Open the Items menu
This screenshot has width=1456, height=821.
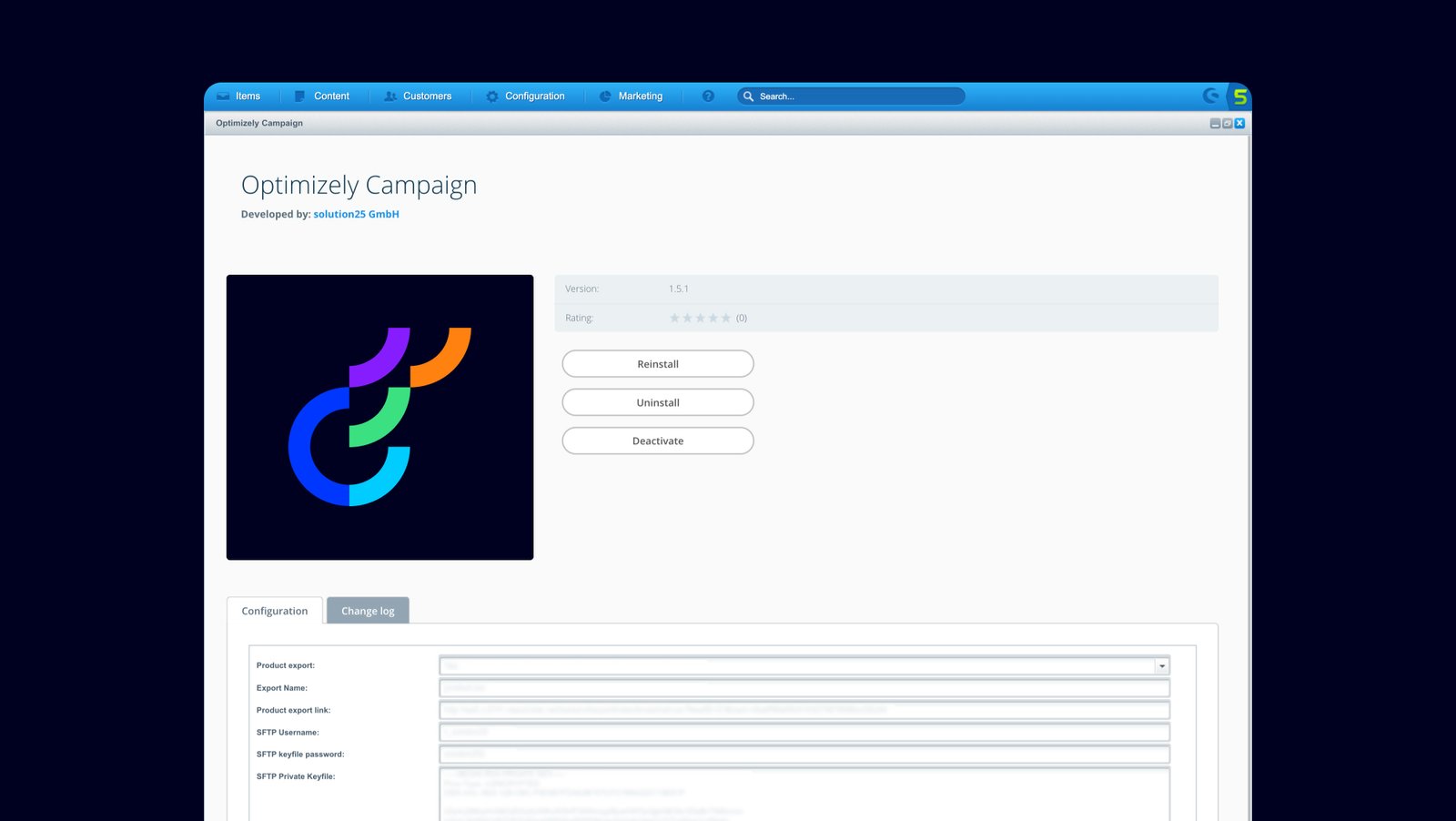pos(239,96)
